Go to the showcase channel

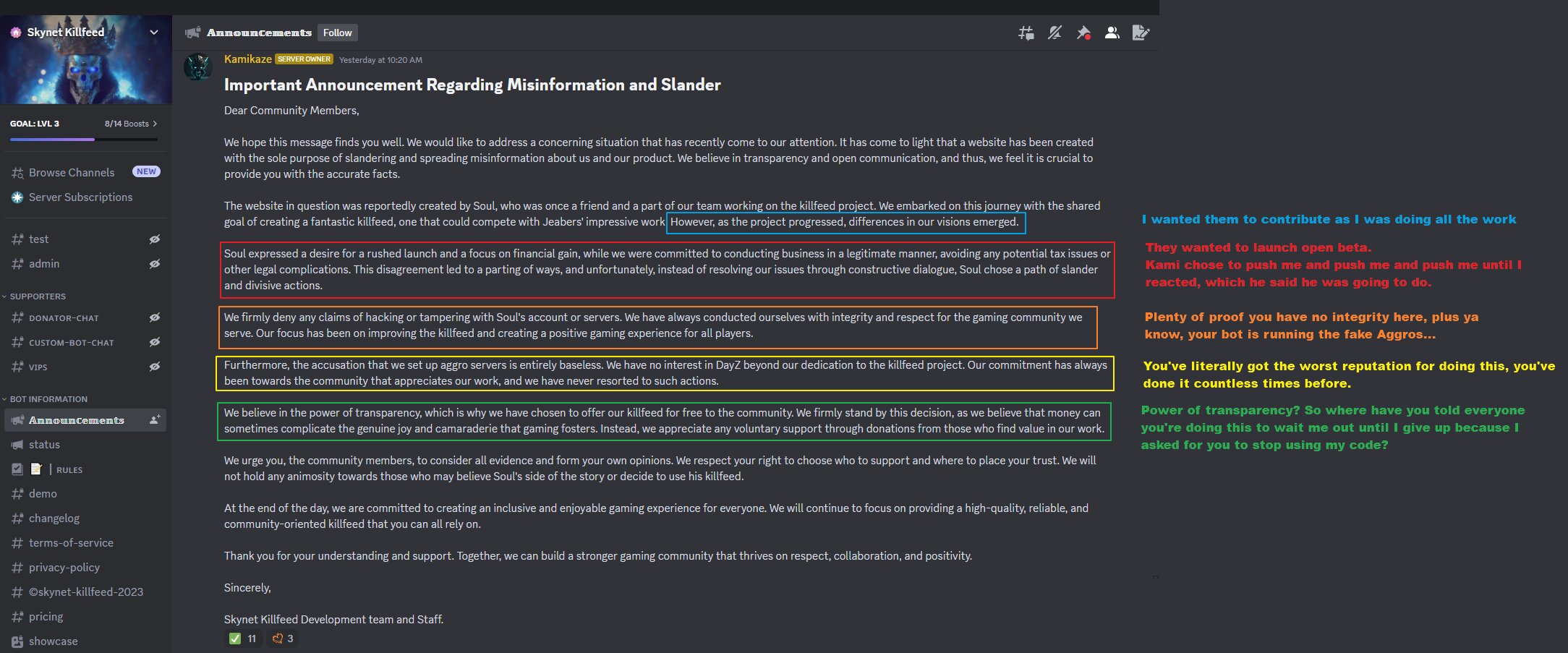click(85, 641)
